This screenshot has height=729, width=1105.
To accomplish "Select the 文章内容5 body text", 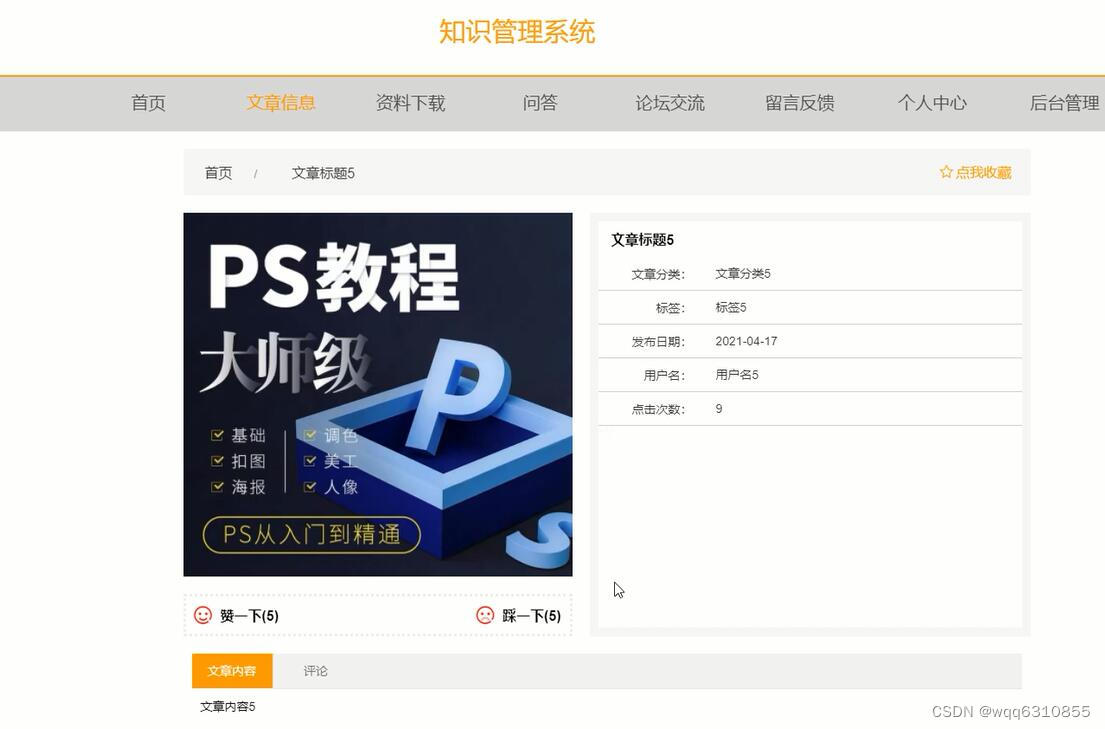I will pyautogui.click(x=228, y=706).
